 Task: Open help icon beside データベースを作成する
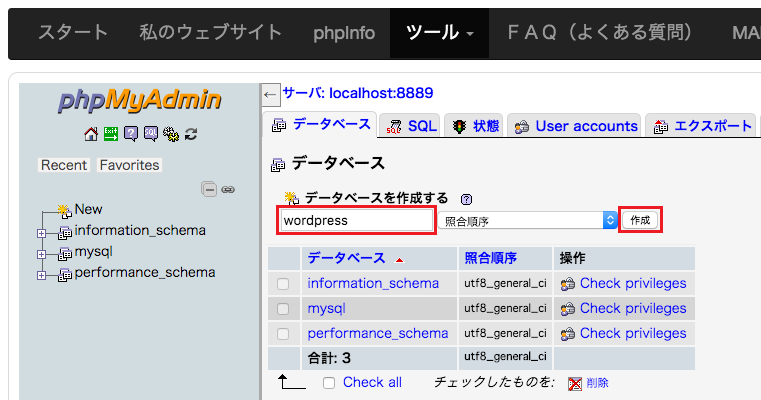tap(466, 199)
